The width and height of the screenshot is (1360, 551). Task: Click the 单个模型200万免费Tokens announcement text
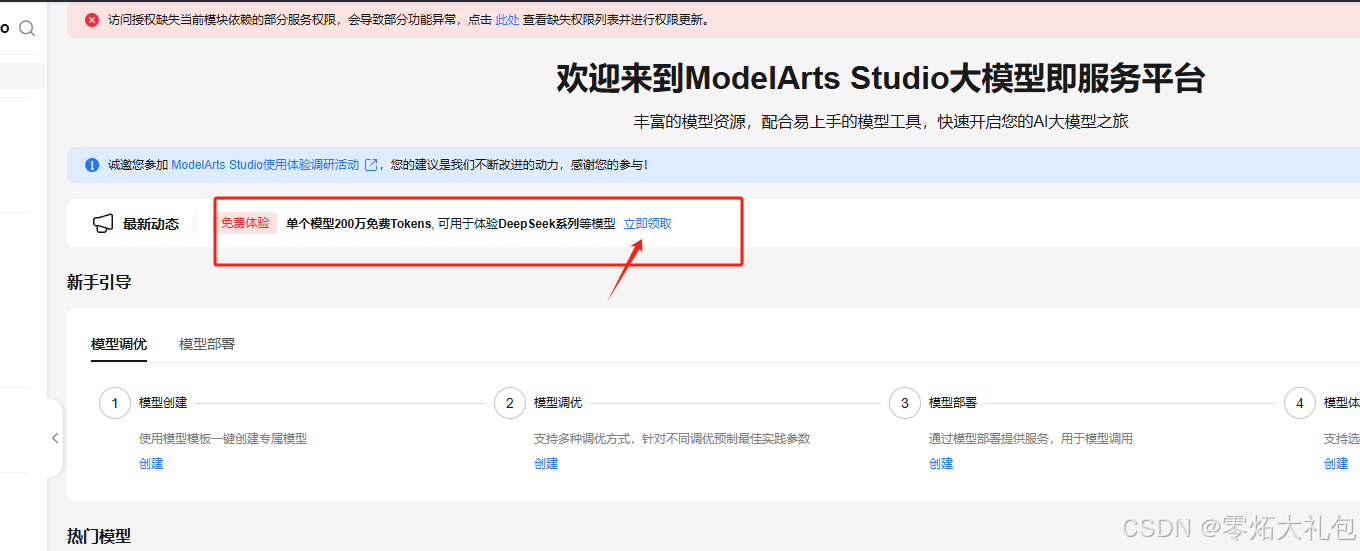click(451, 224)
